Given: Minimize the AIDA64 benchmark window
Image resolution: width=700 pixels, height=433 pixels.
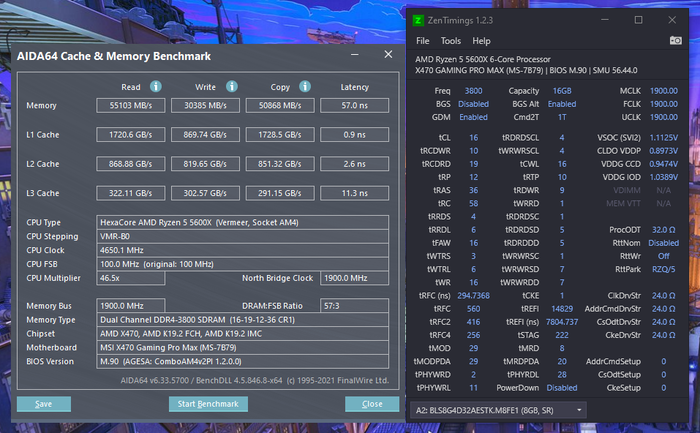Looking at the screenshot, I should click(354, 54).
